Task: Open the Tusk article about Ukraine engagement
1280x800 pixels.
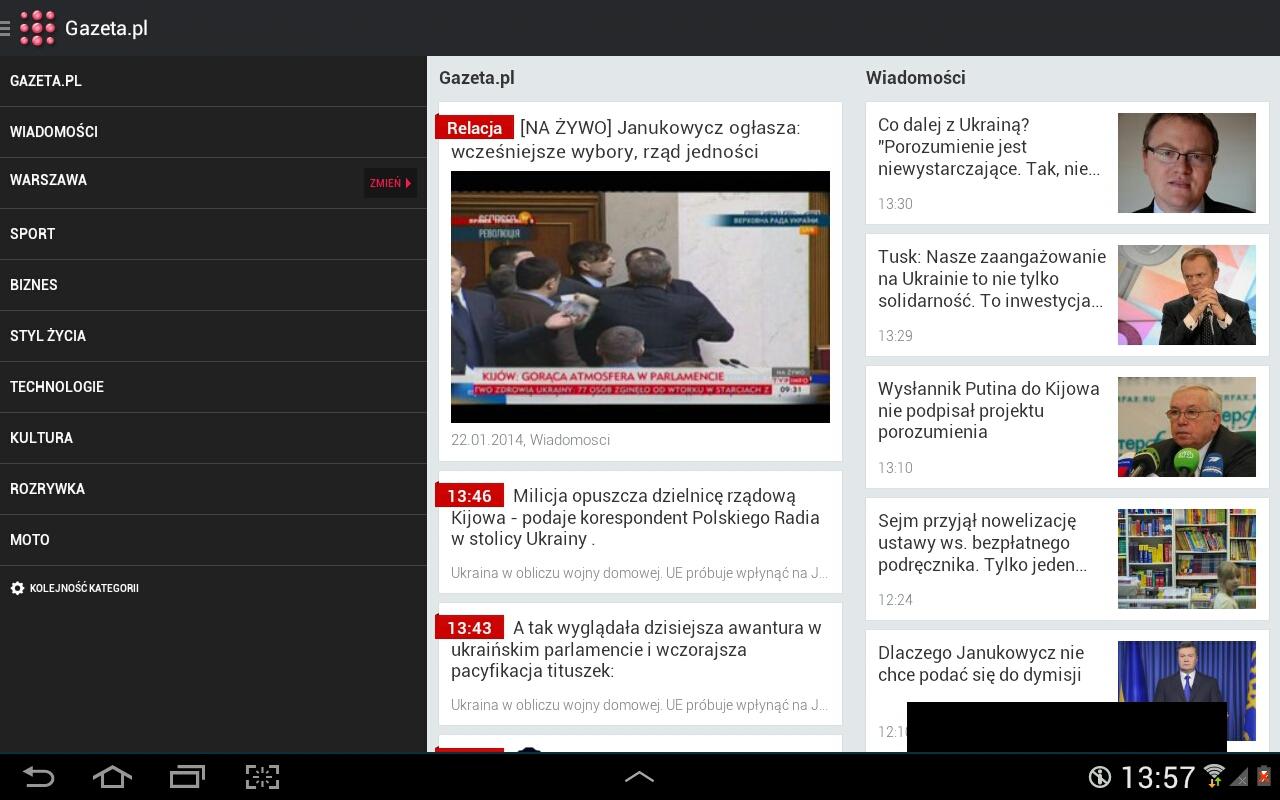Action: (x=1066, y=294)
